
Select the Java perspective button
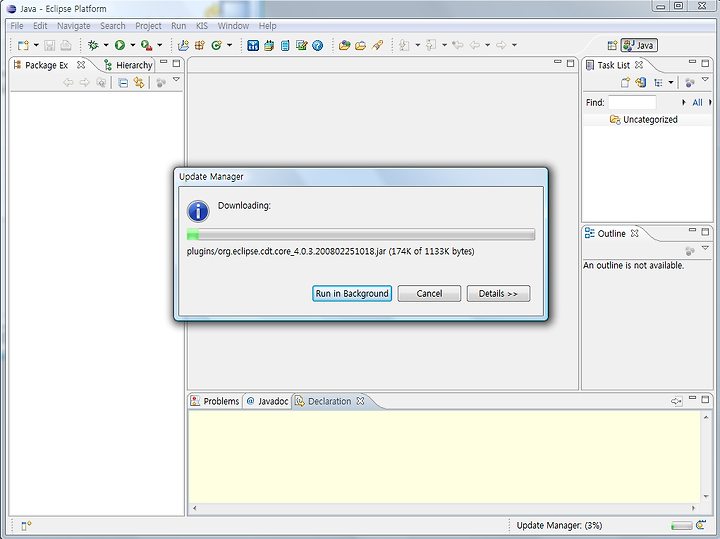[x=639, y=45]
